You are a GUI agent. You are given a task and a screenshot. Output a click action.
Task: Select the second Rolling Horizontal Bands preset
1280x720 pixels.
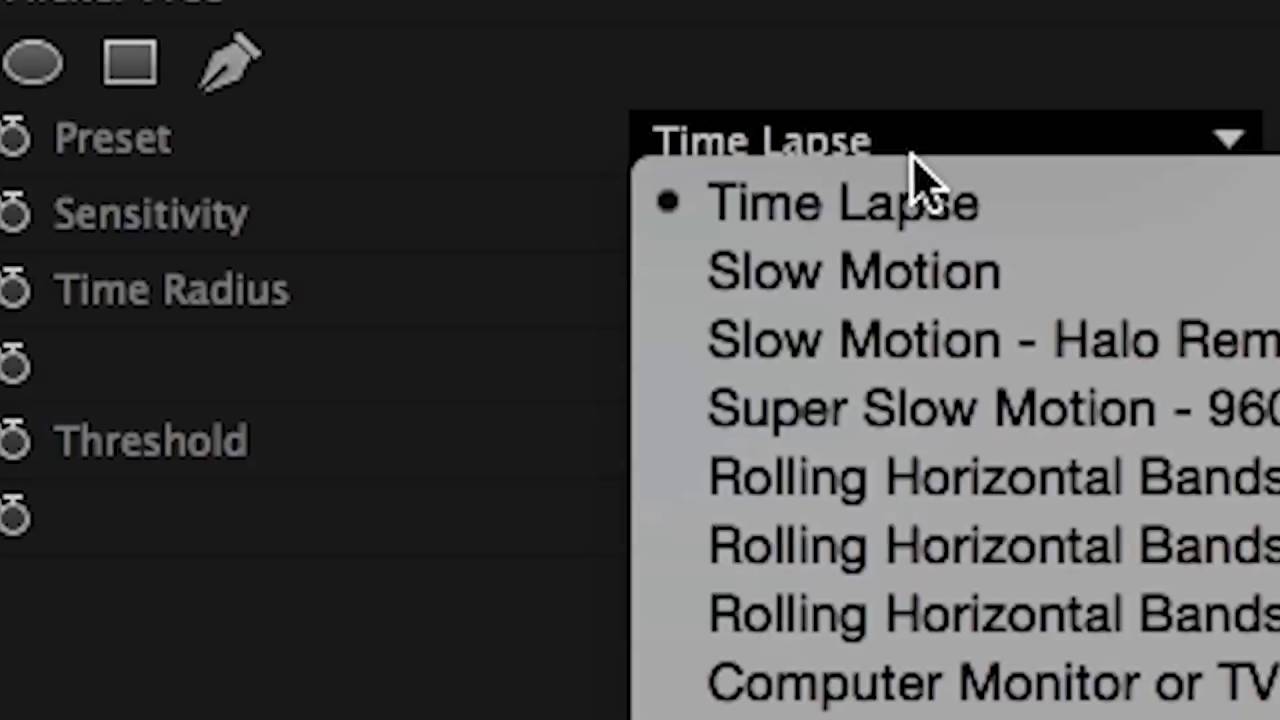pos(990,546)
